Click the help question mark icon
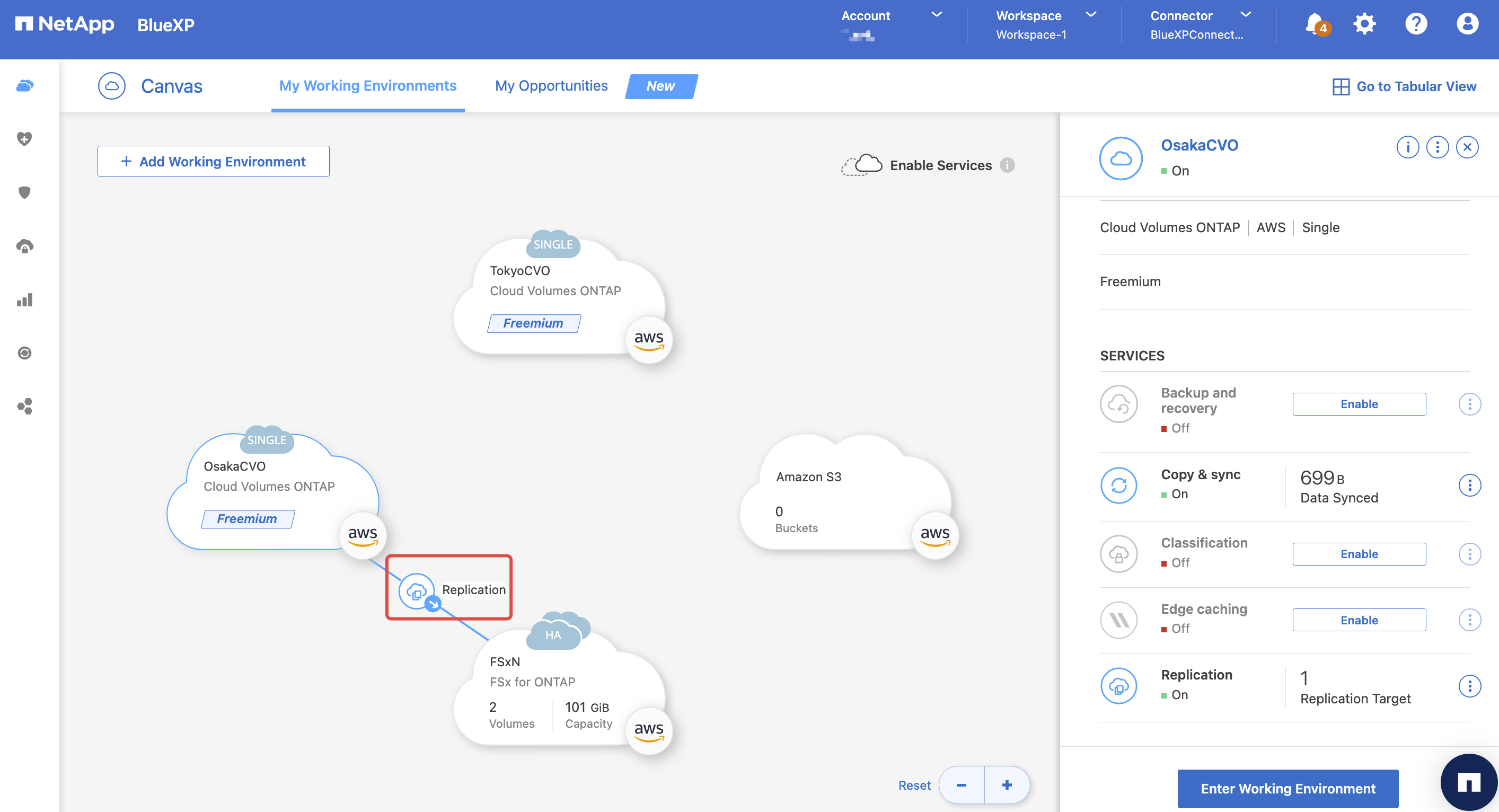Screen dimensions: 1499x812 (1415, 24)
